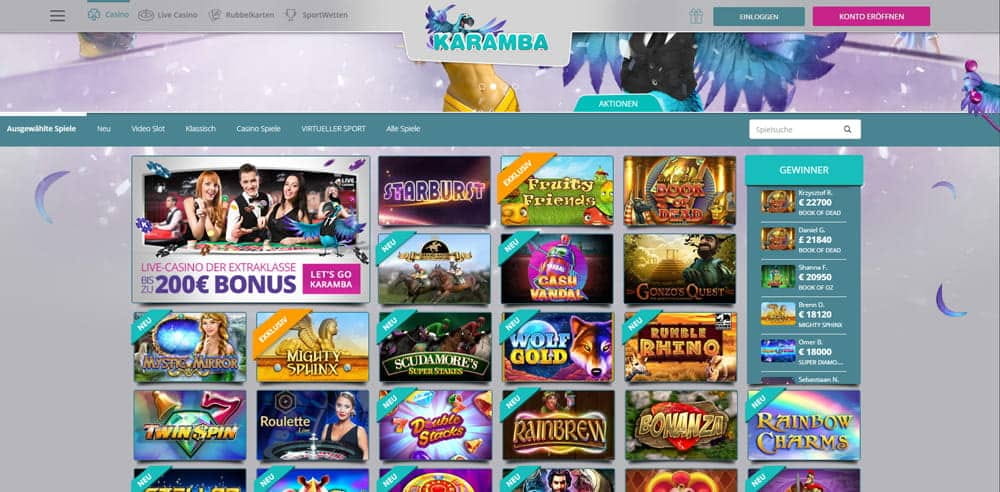Viewport: 1000px width, 492px height.
Task: Select Rubbelkarten scratch card icon link
Action: tap(241, 15)
